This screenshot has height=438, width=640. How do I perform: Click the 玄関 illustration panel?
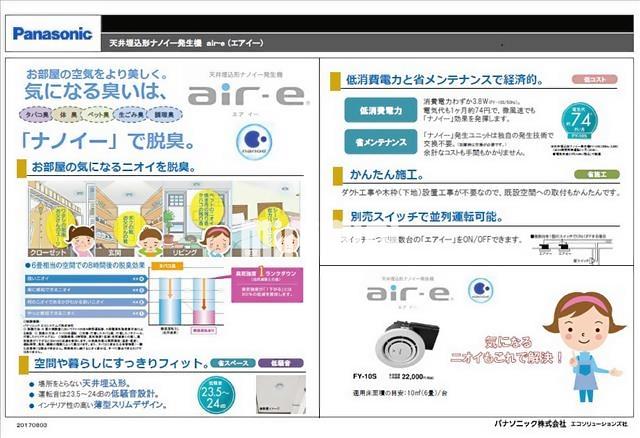[130, 219]
